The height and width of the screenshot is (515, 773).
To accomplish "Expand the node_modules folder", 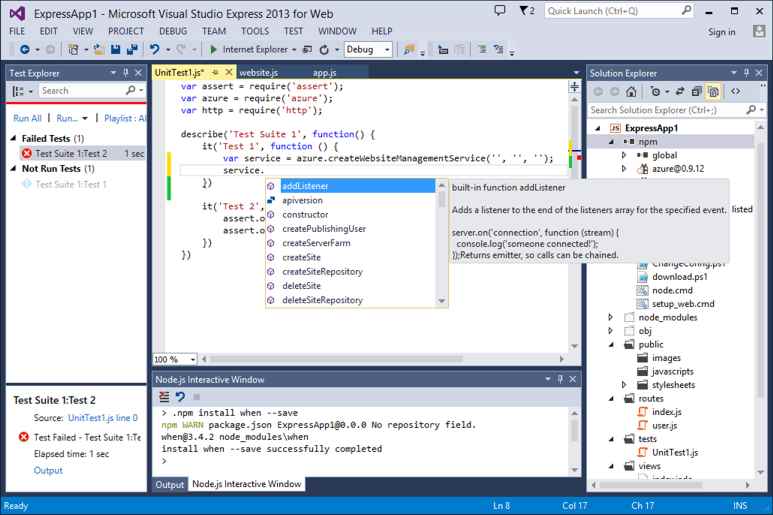I will click(x=611, y=317).
